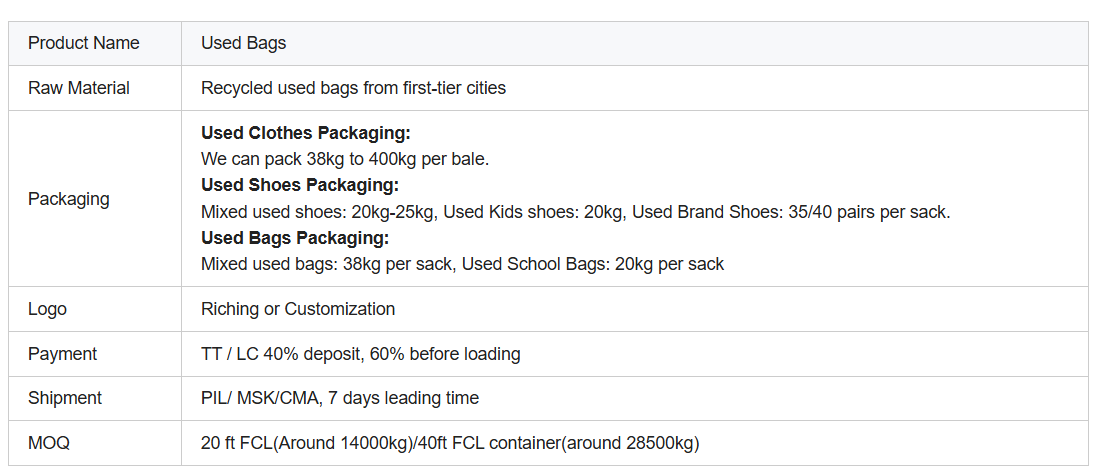The width and height of the screenshot is (1096, 473).
Task: Click the line about 38kg to 400kg per bale
Action: tap(345, 159)
